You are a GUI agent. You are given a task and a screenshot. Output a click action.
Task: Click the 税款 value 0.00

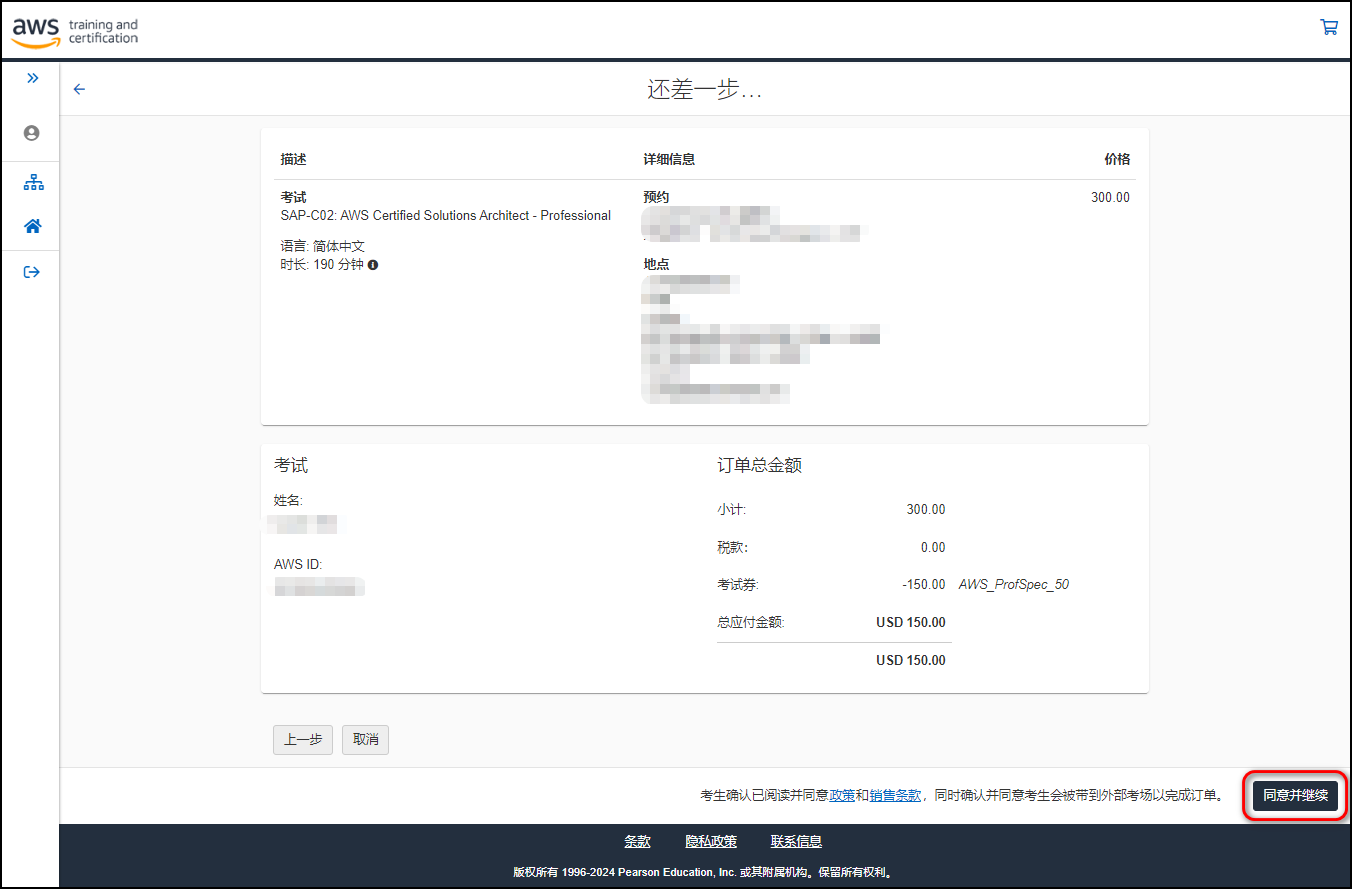(x=933, y=547)
